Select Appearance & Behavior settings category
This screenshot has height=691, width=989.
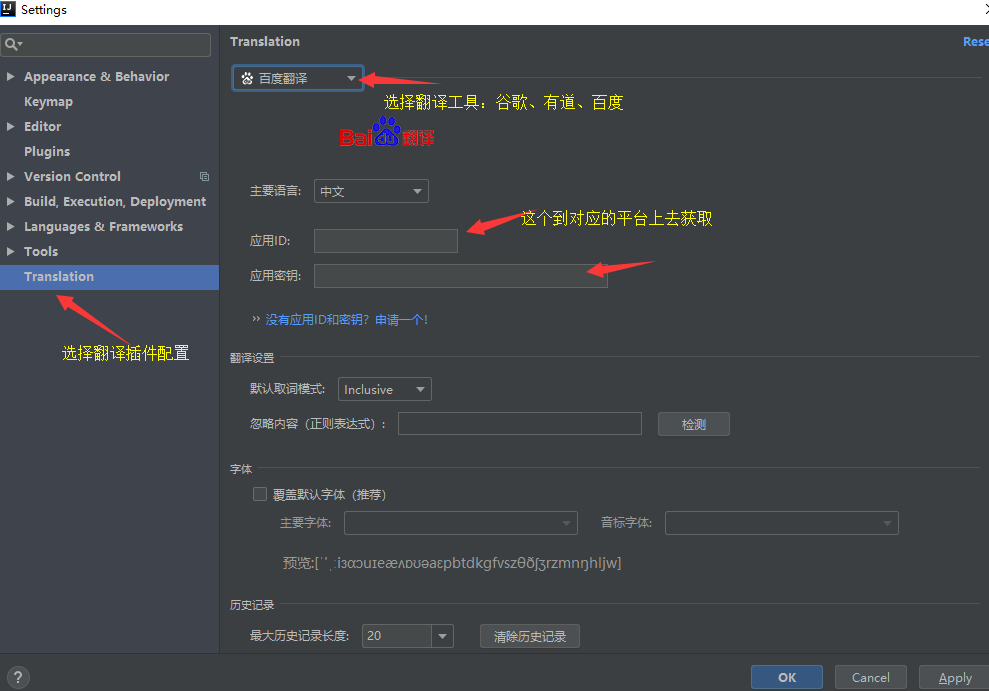pyautogui.click(x=97, y=76)
